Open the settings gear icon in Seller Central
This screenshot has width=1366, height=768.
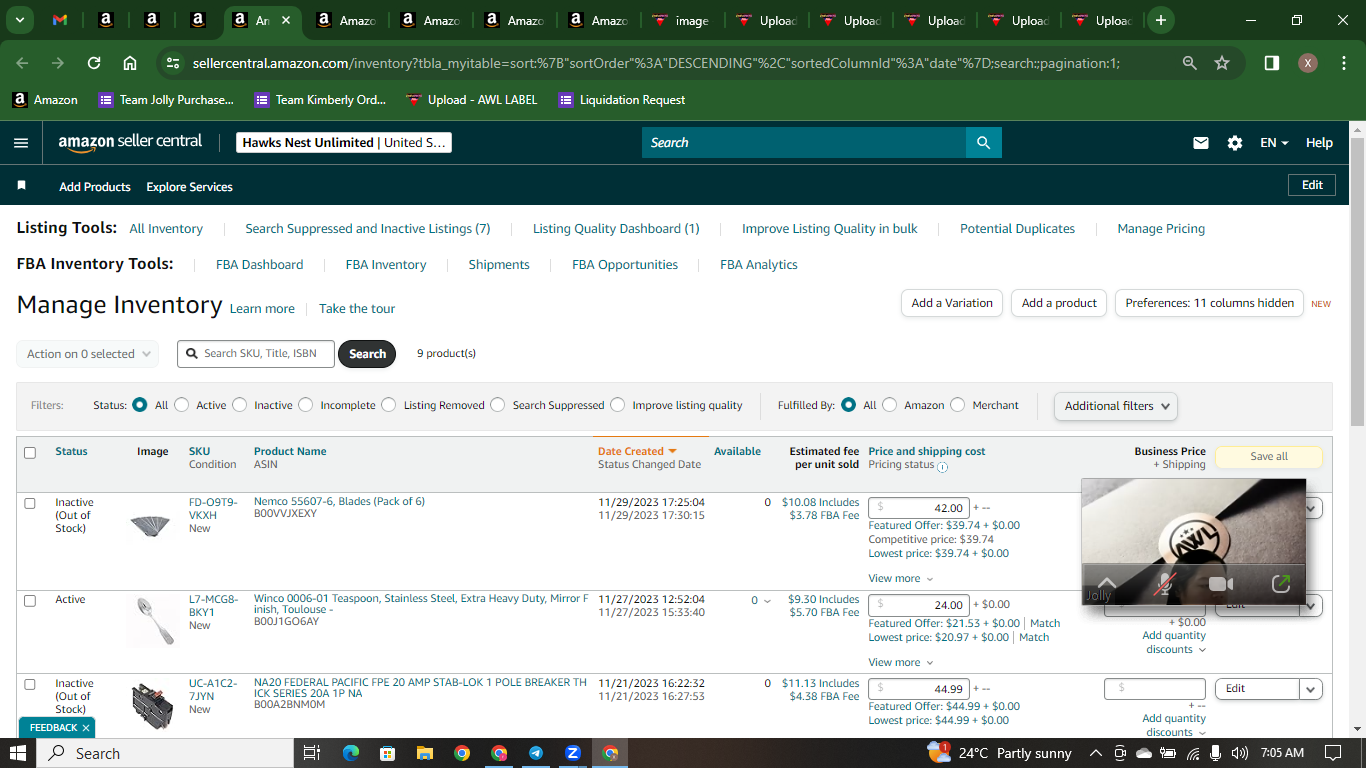coord(1235,143)
